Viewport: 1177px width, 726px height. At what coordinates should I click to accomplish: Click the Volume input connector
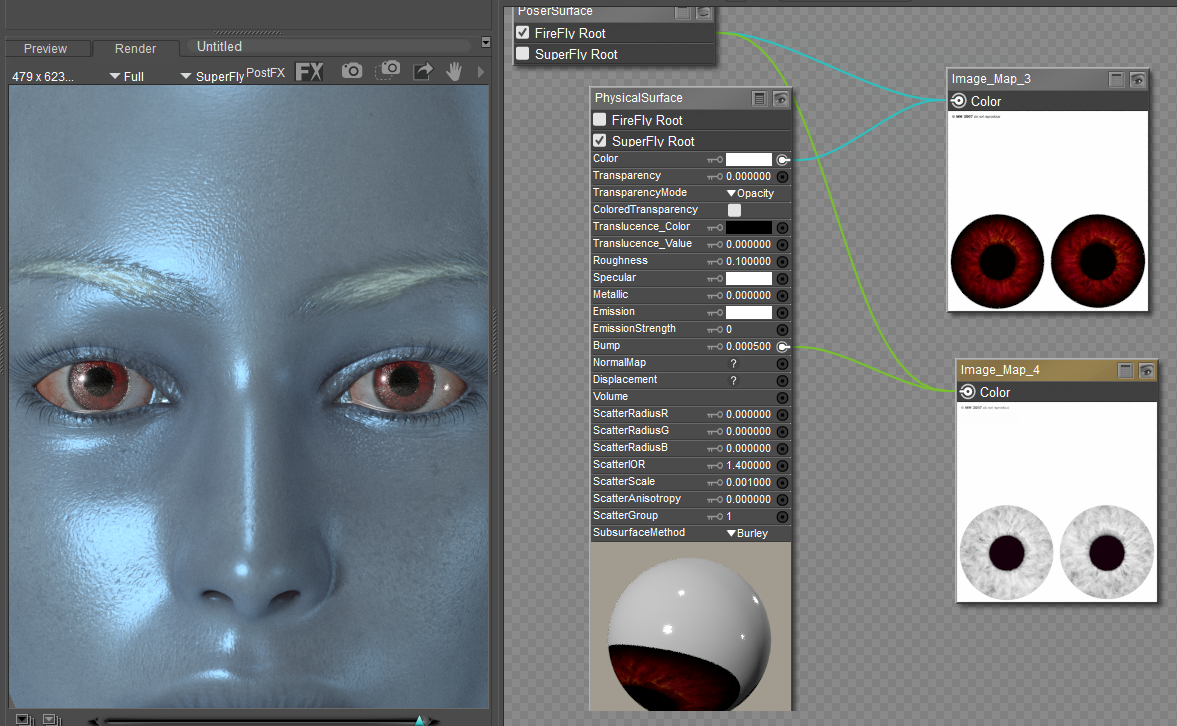(x=782, y=398)
